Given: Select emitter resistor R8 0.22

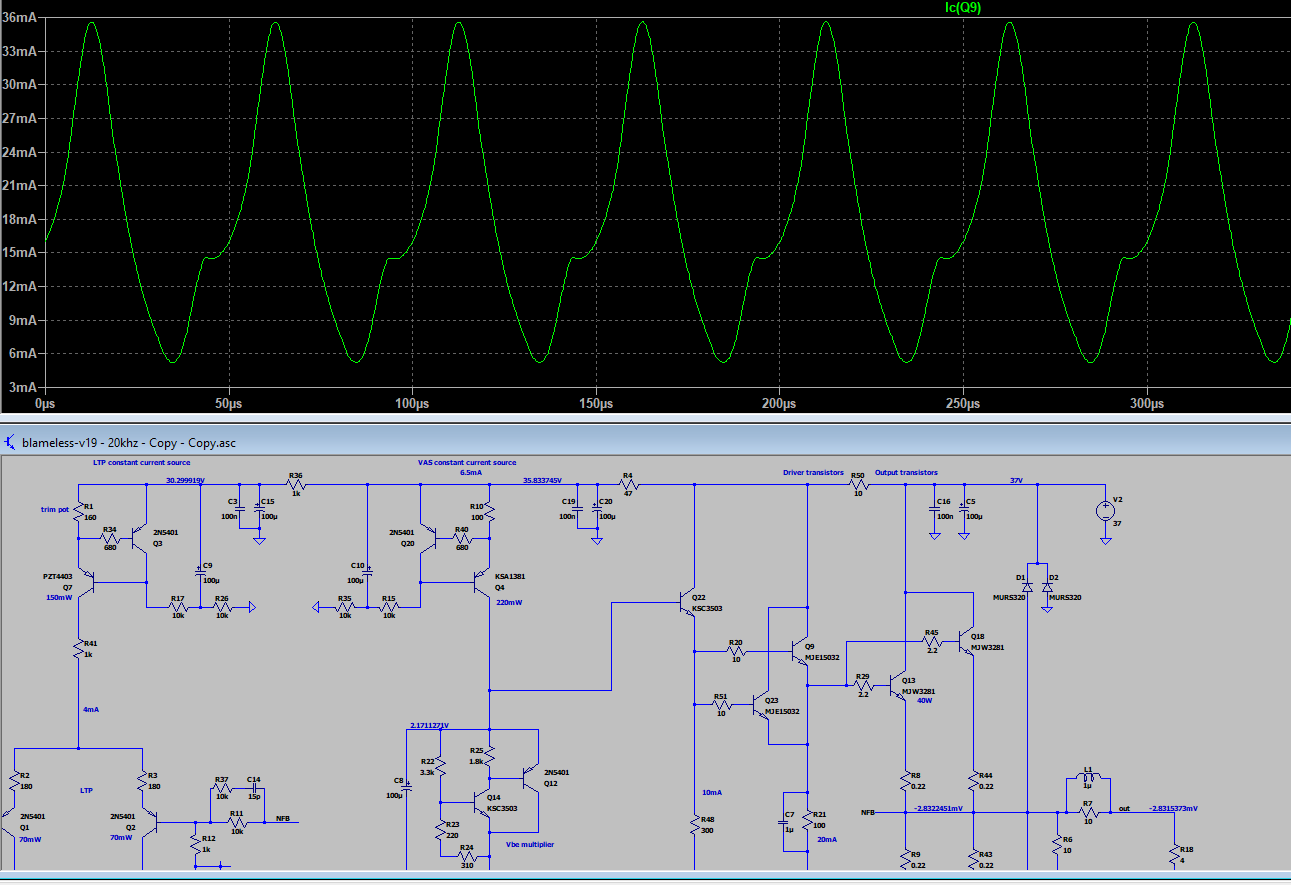Looking at the screenshot, I should coord(904,783).
